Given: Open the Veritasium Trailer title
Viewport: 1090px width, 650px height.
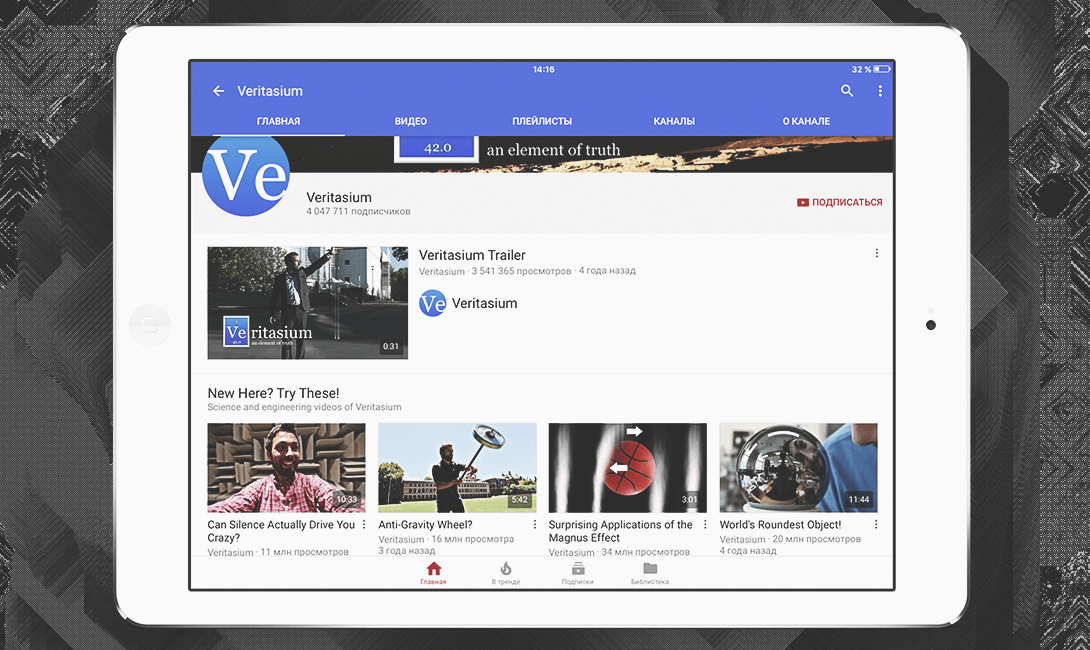Looking at the screenshot, I should coord(472,255).
